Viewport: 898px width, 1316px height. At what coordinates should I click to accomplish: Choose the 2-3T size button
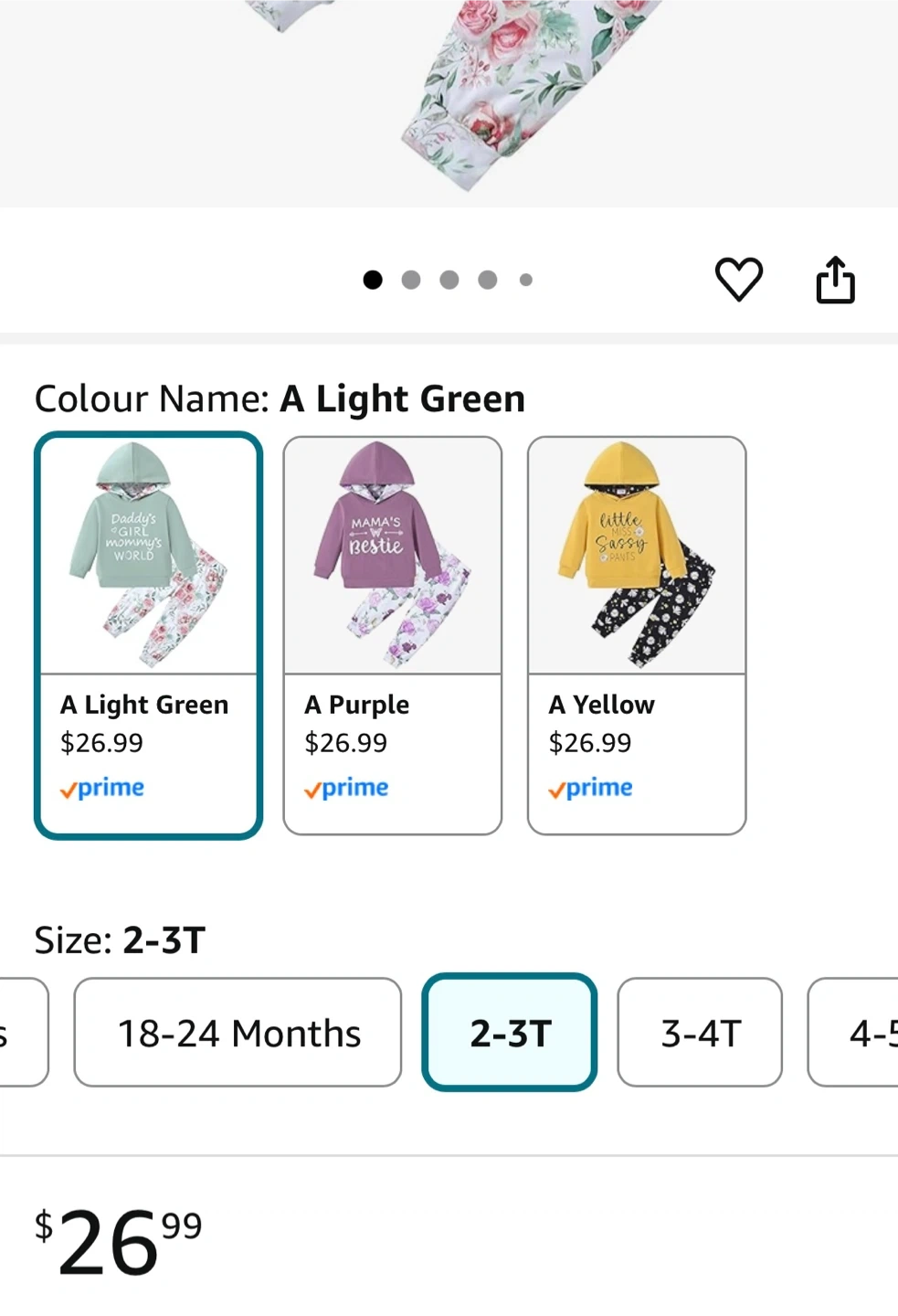[x=510, y=1033]
